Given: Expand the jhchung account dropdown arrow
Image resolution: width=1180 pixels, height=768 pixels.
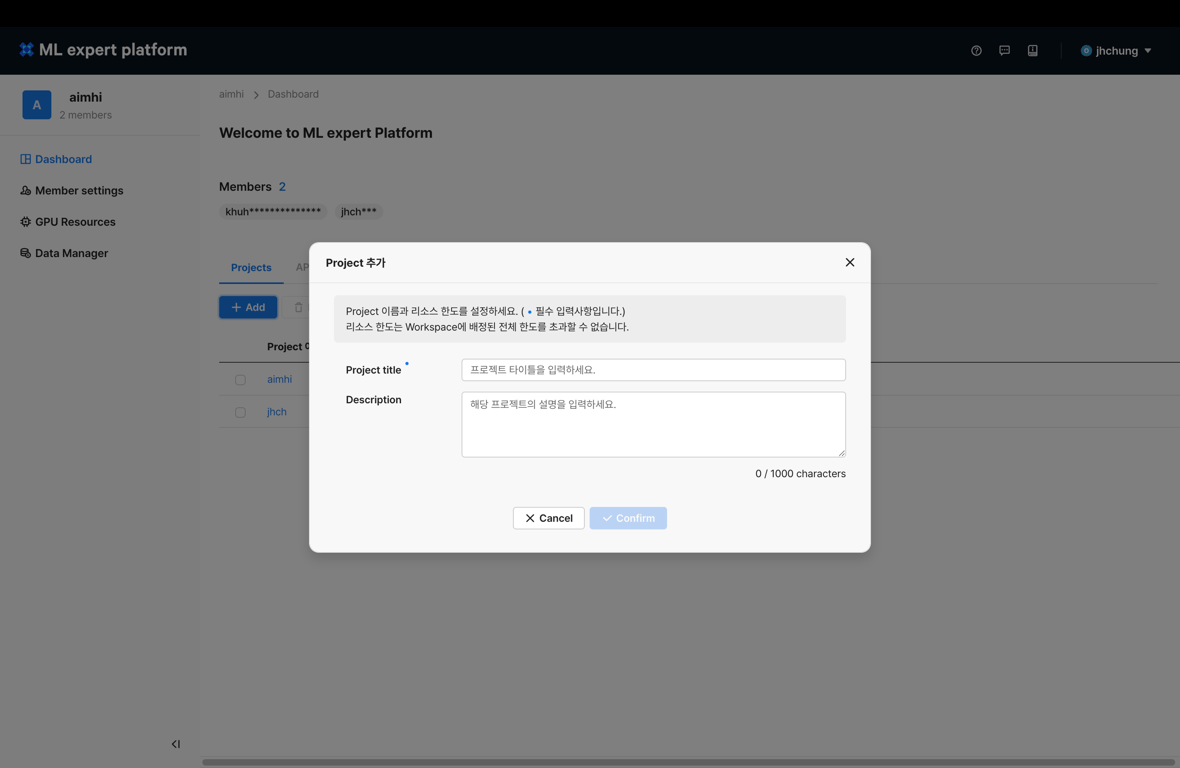Looking at the screenshot, I should pos(1148,50).
